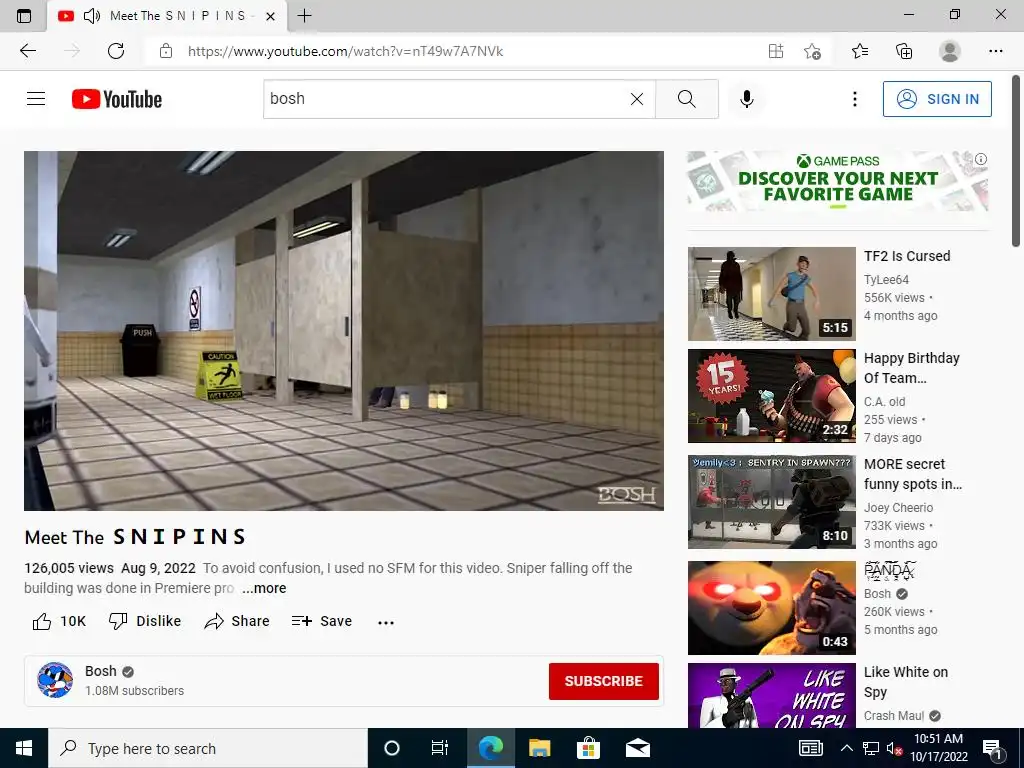Open Microsoft Store from taskbar

[588, 748]
